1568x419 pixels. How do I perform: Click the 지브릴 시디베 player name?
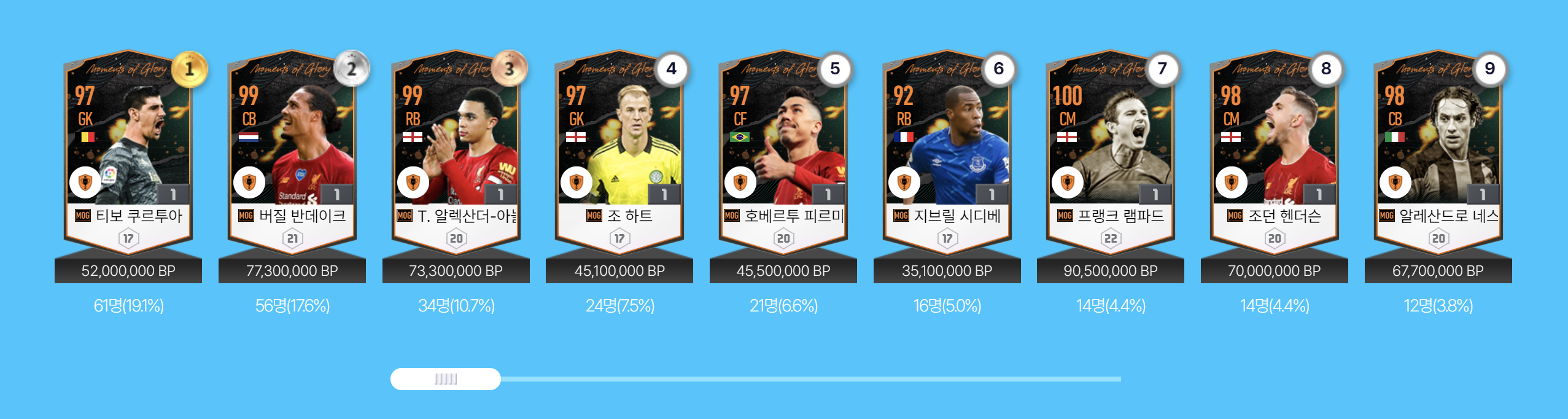click(957, 216)
